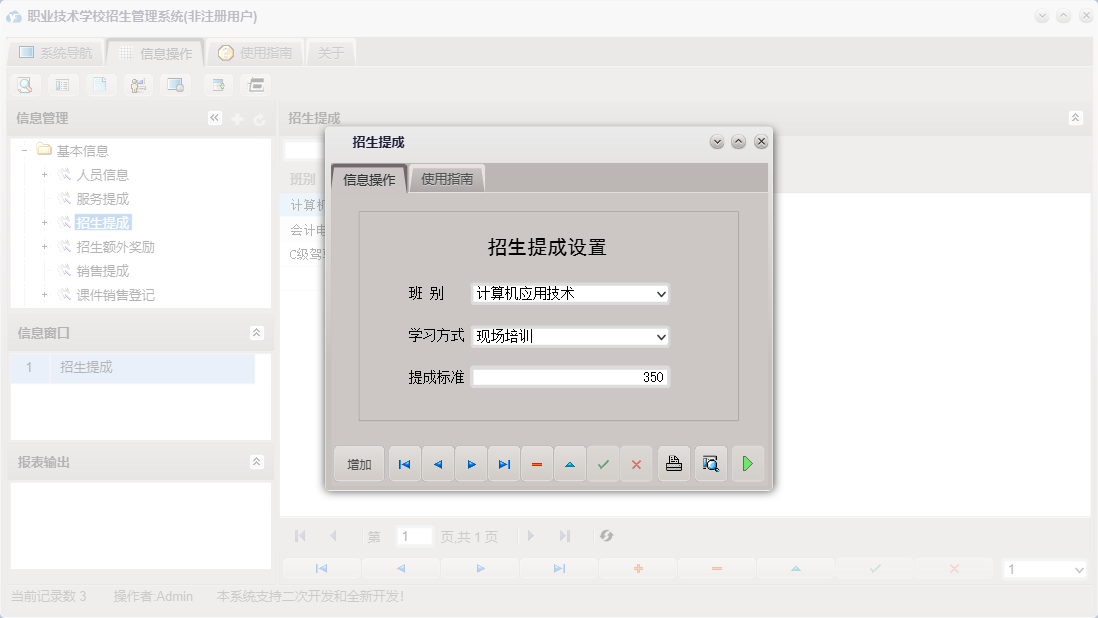Delete current record using the red minus icon
The height and width of the screenshot is (618, 1098).
(537, 463)
